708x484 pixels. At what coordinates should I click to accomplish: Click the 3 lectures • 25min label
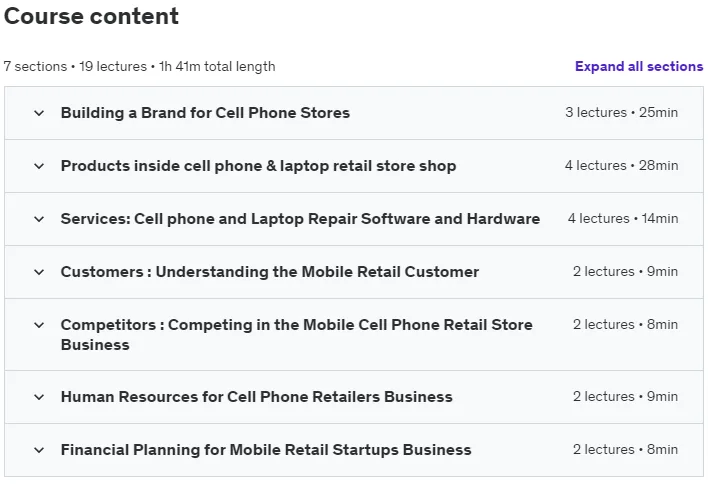click(x=621, y=112)
